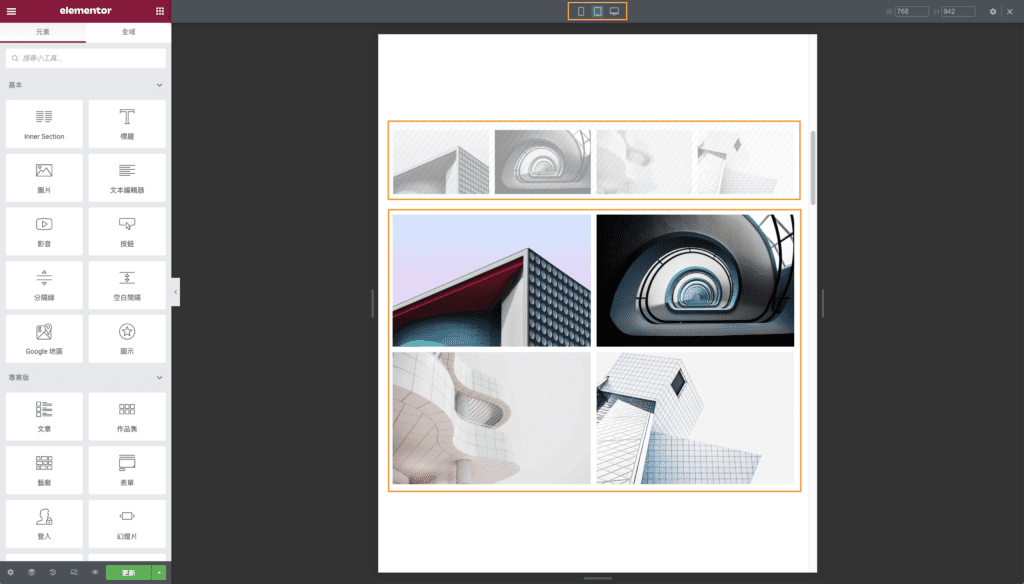Image resolution: width=1024 pixels, height=584 pixels.
Task: Collapse the 基本 widget category
Action: (159, 85)
